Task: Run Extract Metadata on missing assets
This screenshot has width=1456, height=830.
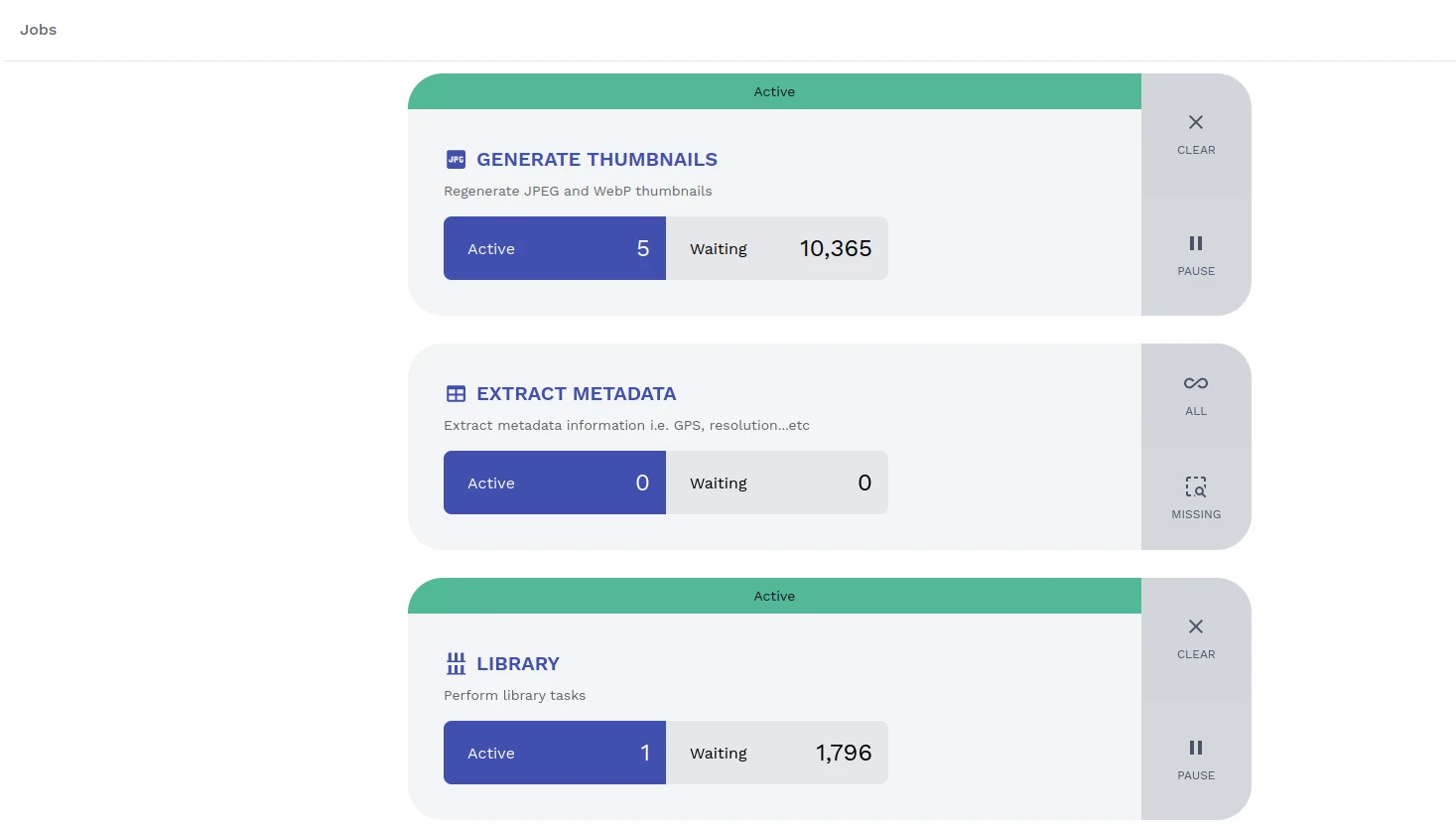Action: (x=1195, y=498)
